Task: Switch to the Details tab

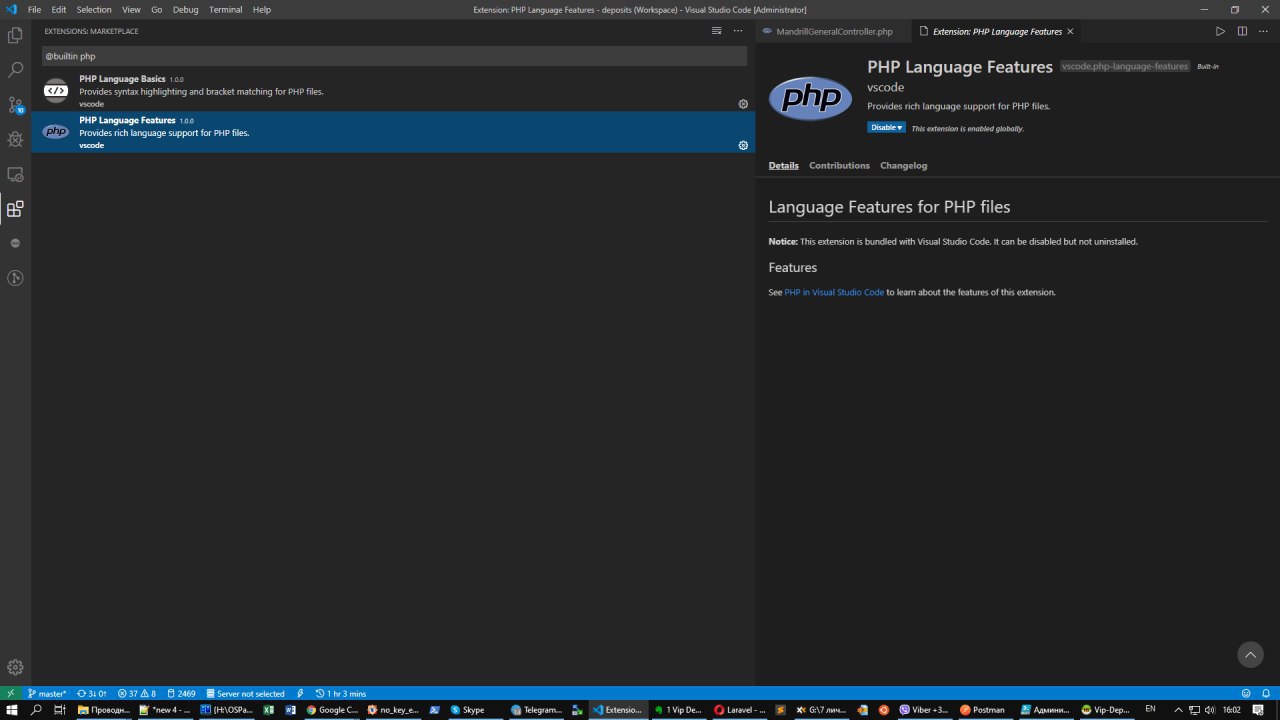Action: pyautogui.click(x=784, y=166)
